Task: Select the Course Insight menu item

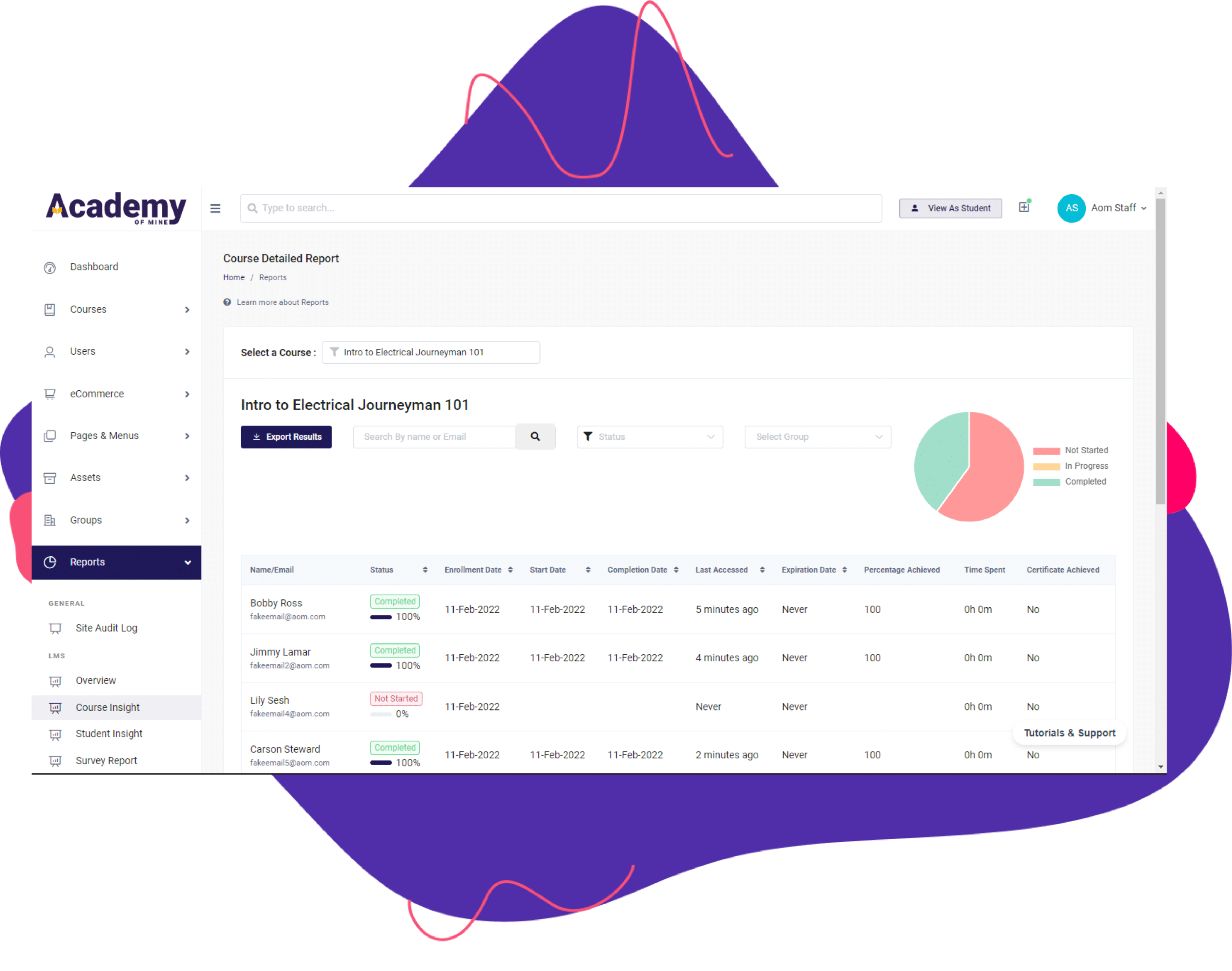Action: (x=108, y=707)
